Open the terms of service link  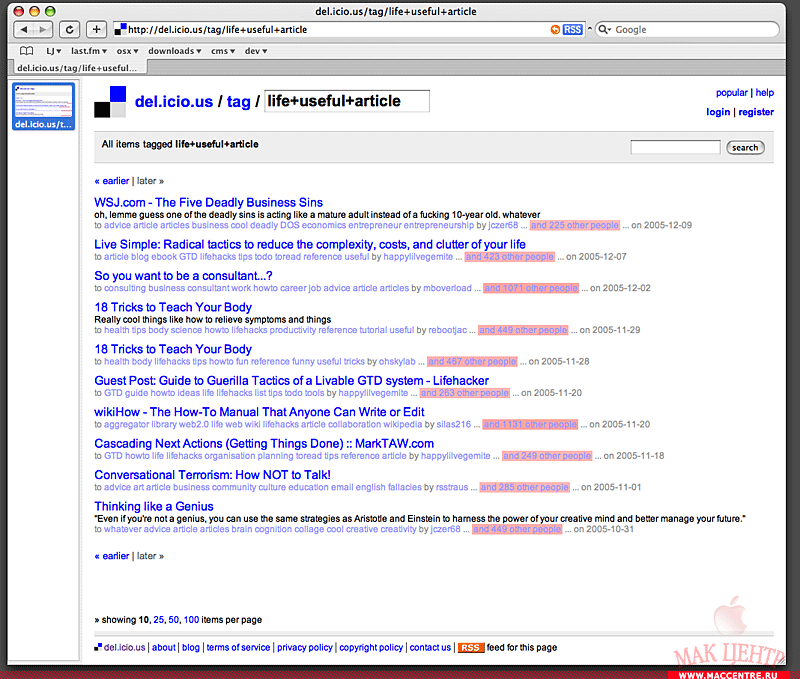pyautogui.click(x=238, y=647)
